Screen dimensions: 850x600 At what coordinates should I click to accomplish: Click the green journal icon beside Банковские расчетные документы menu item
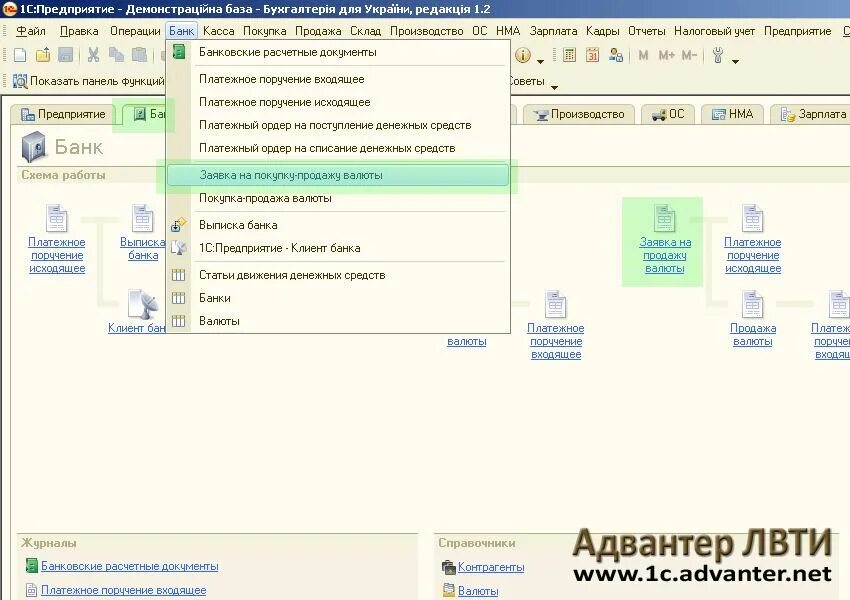pyautogui.click(x=178, y=52)
